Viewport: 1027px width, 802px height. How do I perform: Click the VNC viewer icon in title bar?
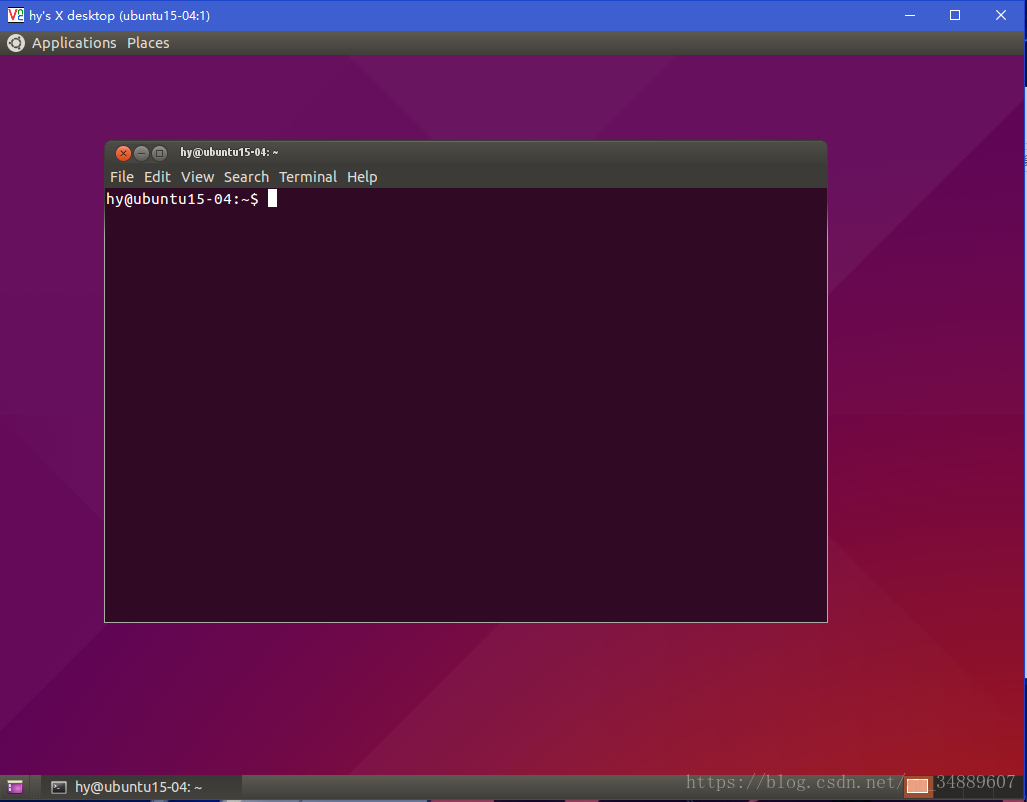coord(16,15)
